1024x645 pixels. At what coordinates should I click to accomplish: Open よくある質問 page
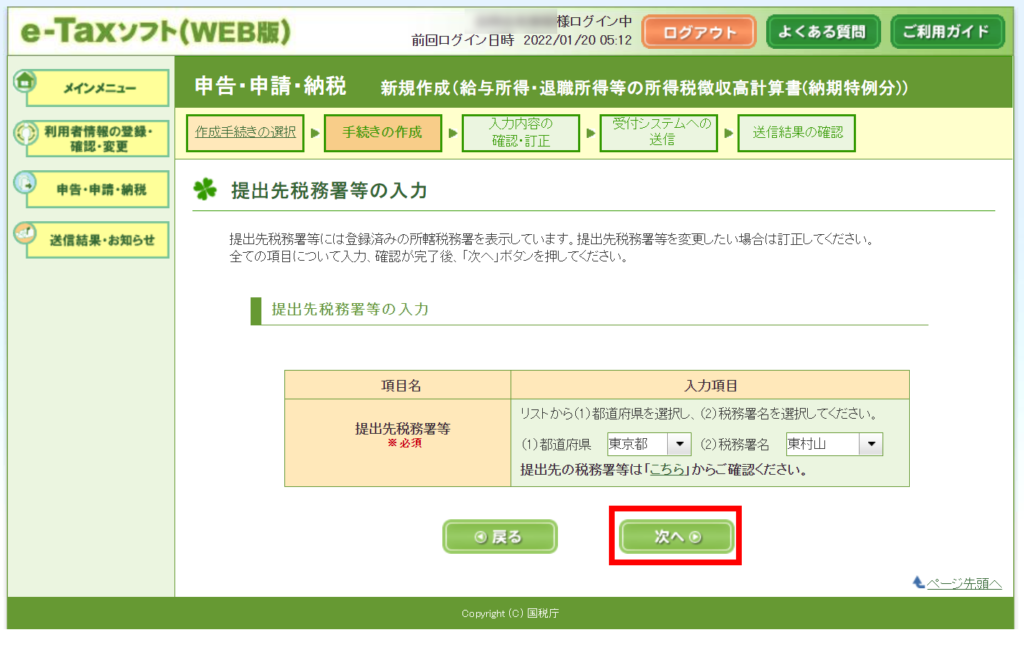coord(823,32)
